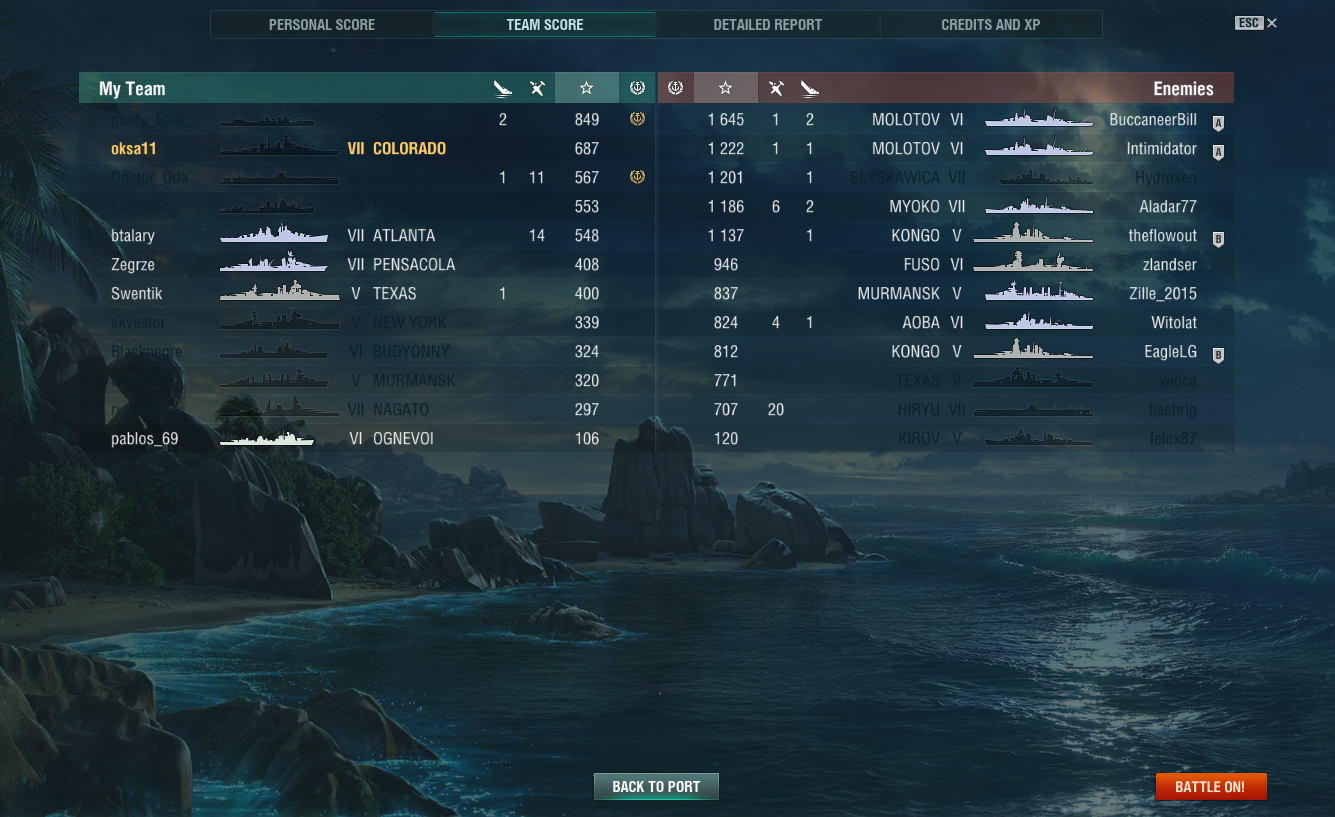Sort Enemies by aircraft shot down icon
The height and width of the screenshot is (817, 1335).
[x=776, y=89]
